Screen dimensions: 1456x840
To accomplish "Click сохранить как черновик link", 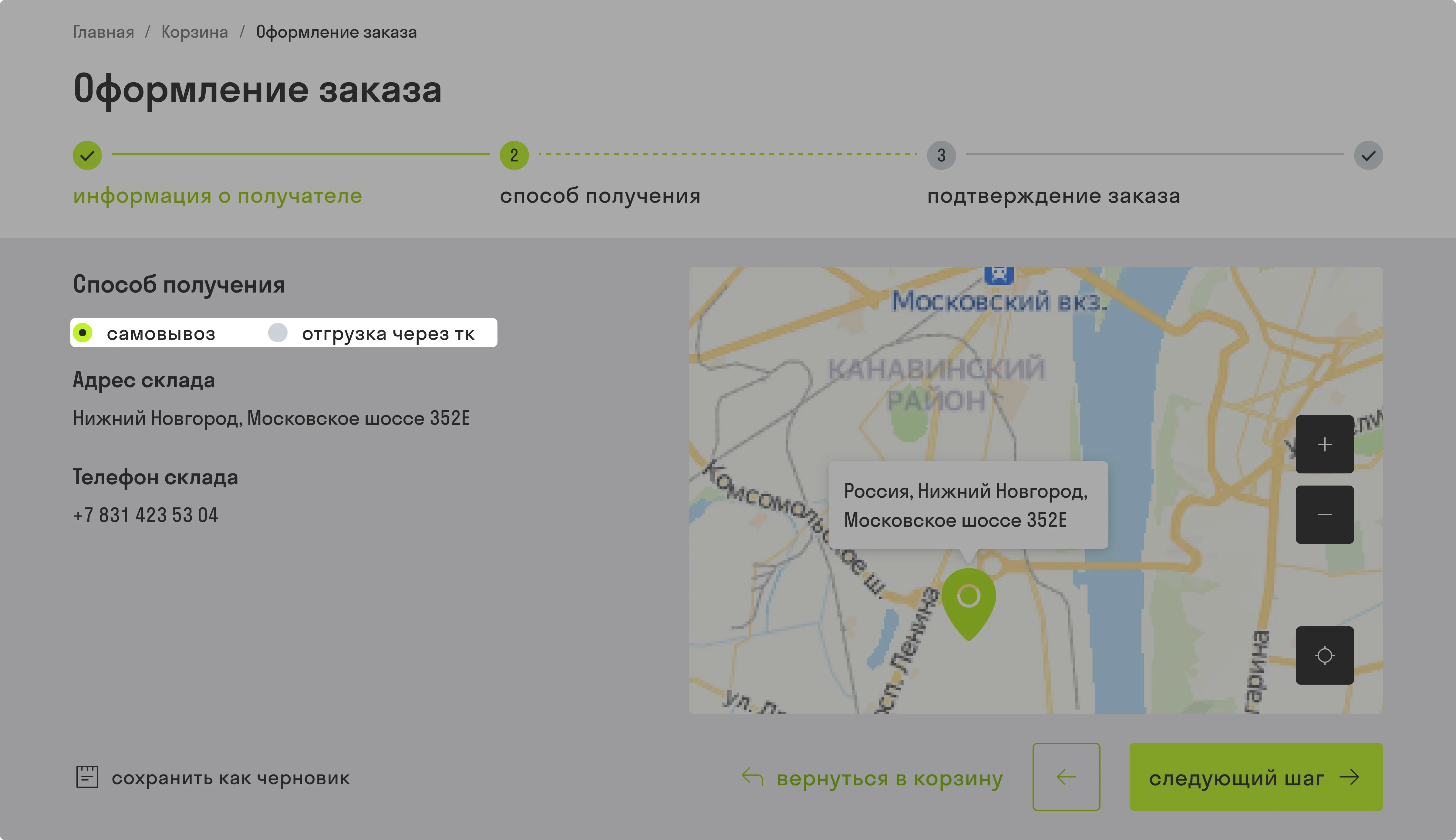I will pyautogui.click(x=231, y=778).
